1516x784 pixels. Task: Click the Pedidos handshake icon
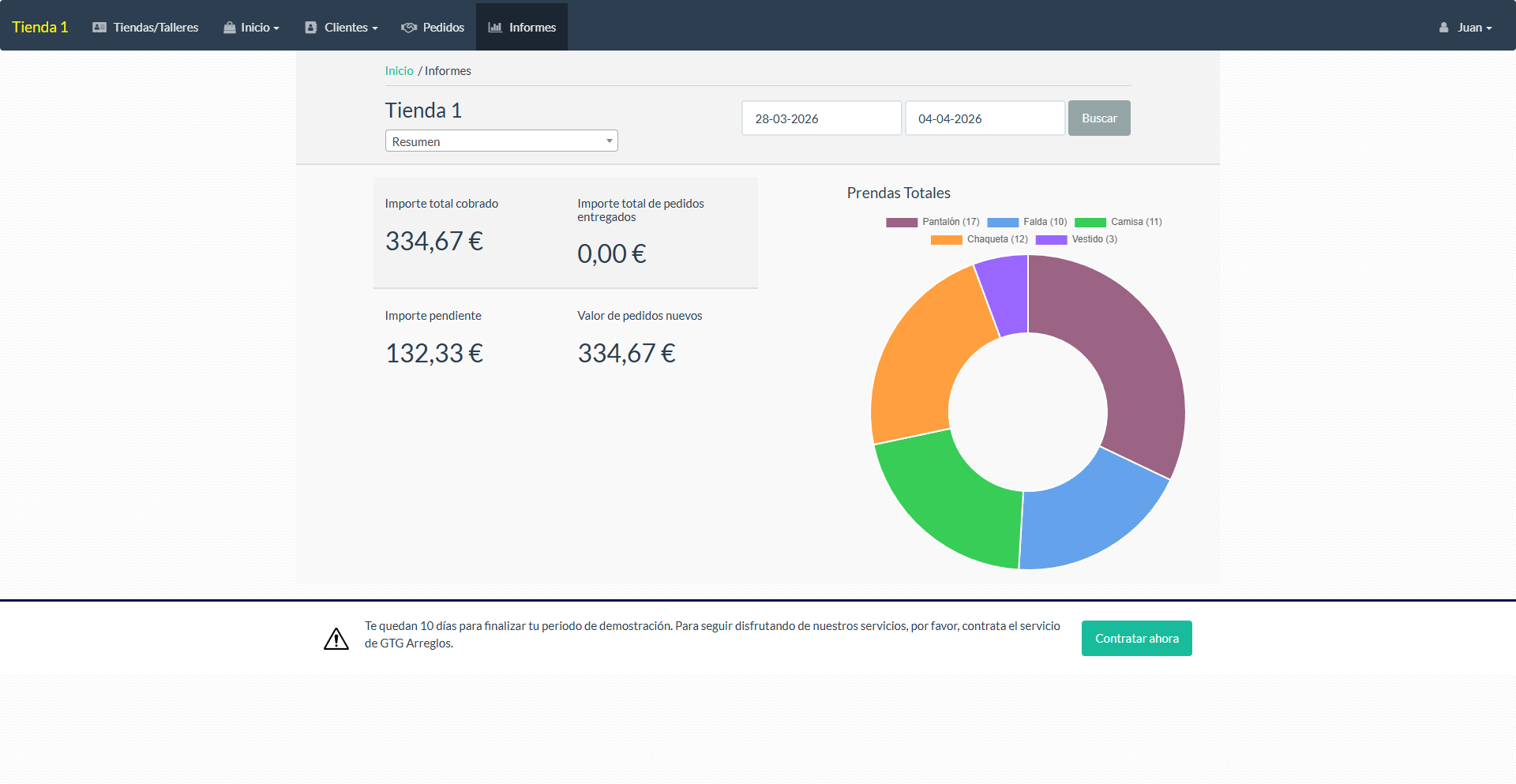point(409,28)
